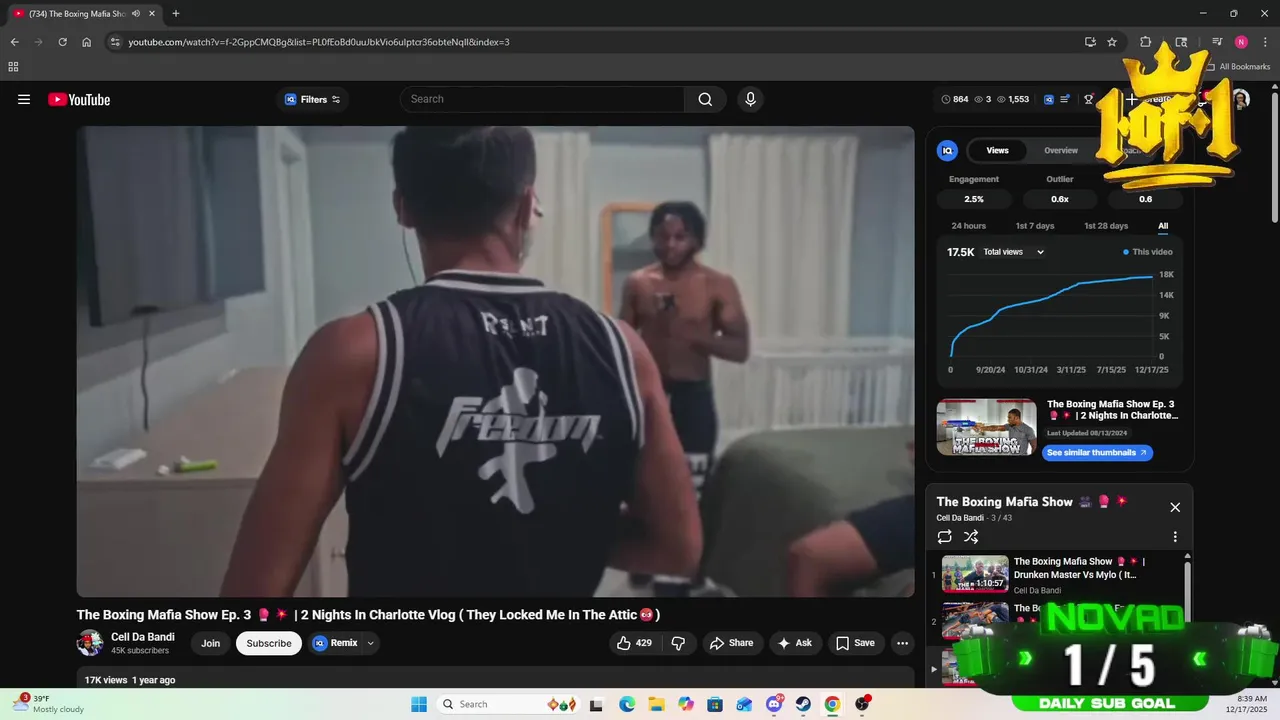Click the 0.6x outlier value
The width and height of the screenshot is (1280, 720).
pyautogui.click(x=1060, y=199)
